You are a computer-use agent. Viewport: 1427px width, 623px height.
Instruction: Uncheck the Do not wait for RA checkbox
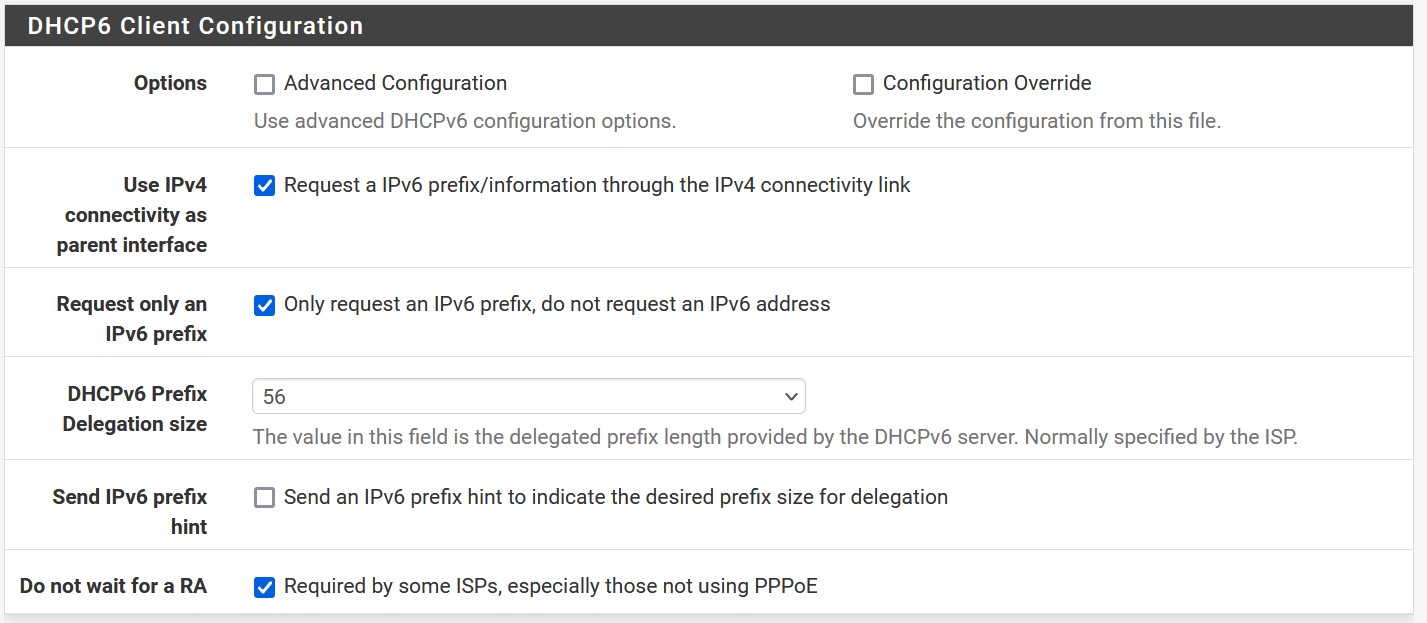(x=264, y=587)
